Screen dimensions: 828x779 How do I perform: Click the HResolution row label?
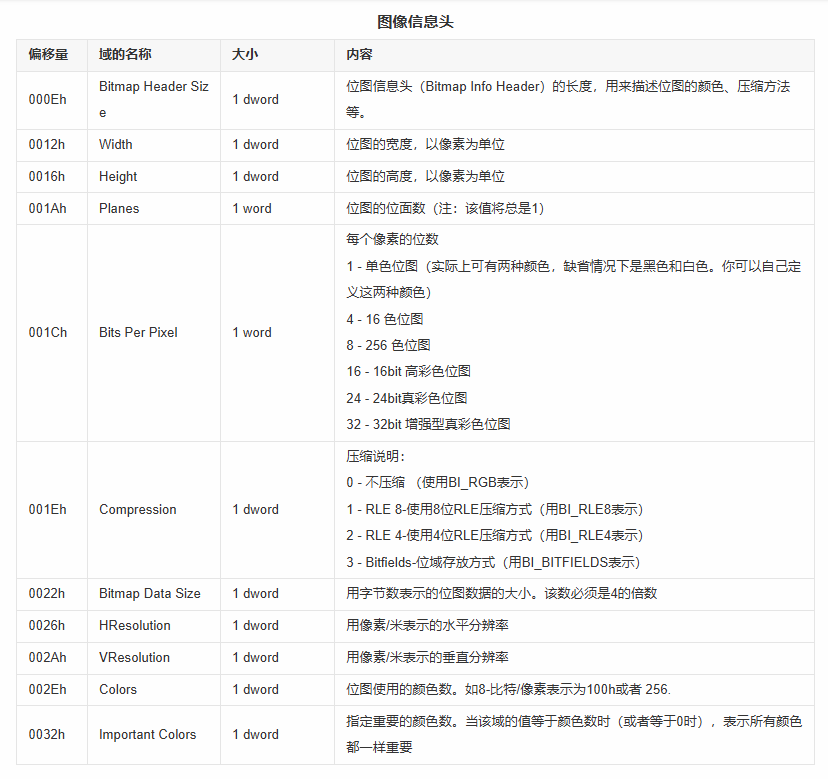pyautogui.click(x=128, y=625)
